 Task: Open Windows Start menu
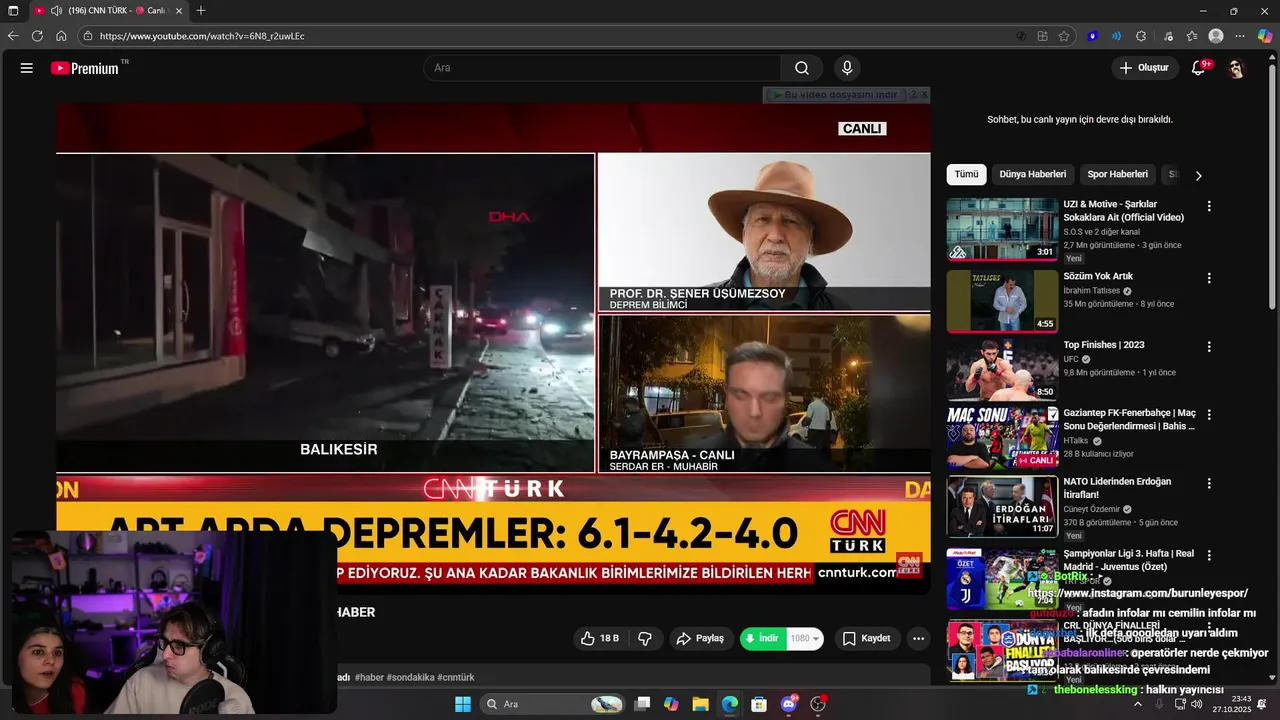[463, 704]
